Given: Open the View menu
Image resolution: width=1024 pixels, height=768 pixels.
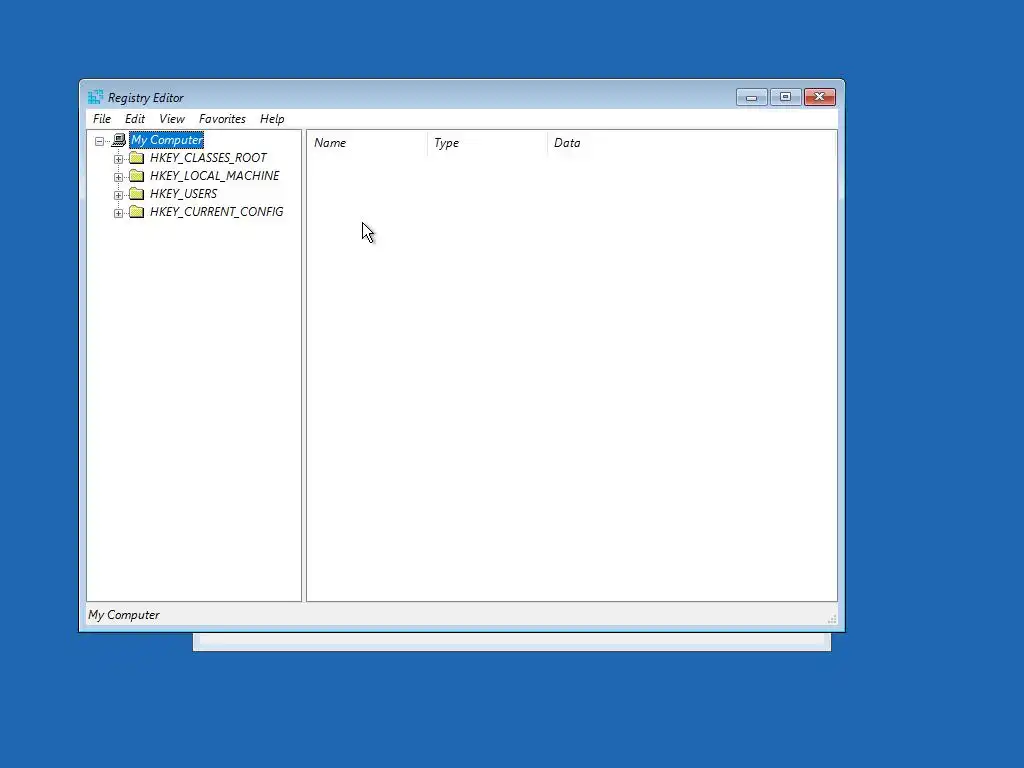Looking at the screenshot, I should click(x=172, y=119).
